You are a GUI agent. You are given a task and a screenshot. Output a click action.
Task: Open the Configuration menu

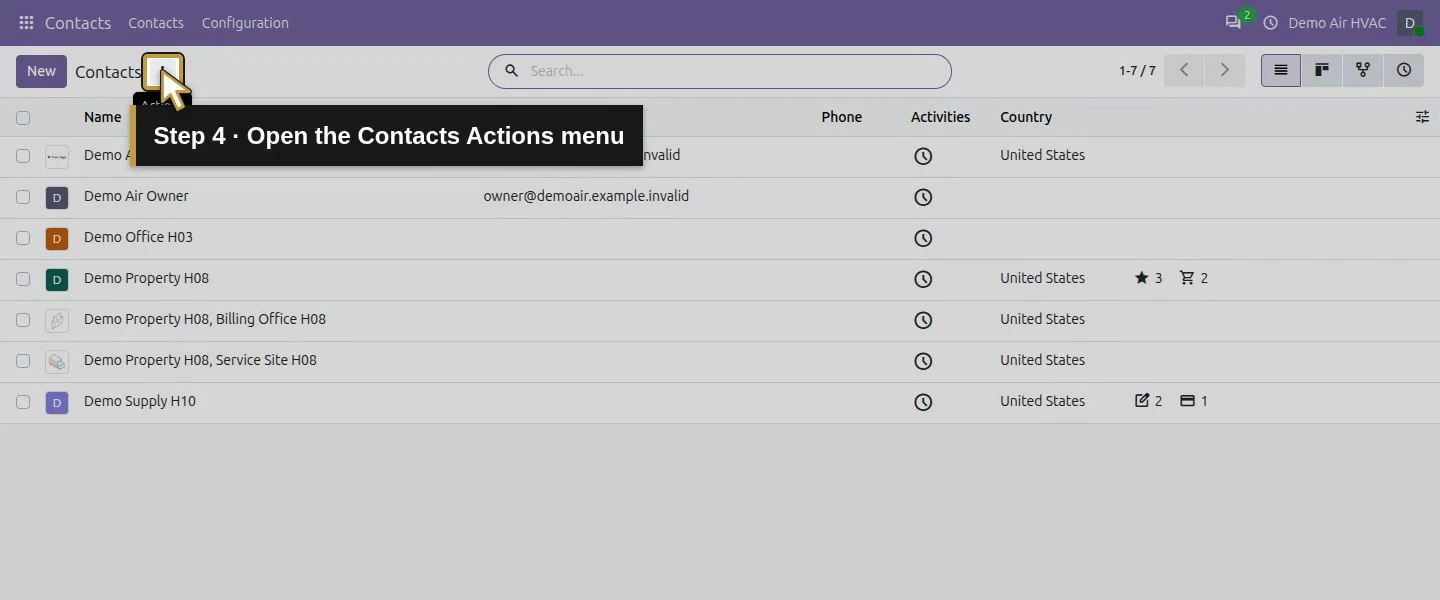tap(245, 23)
